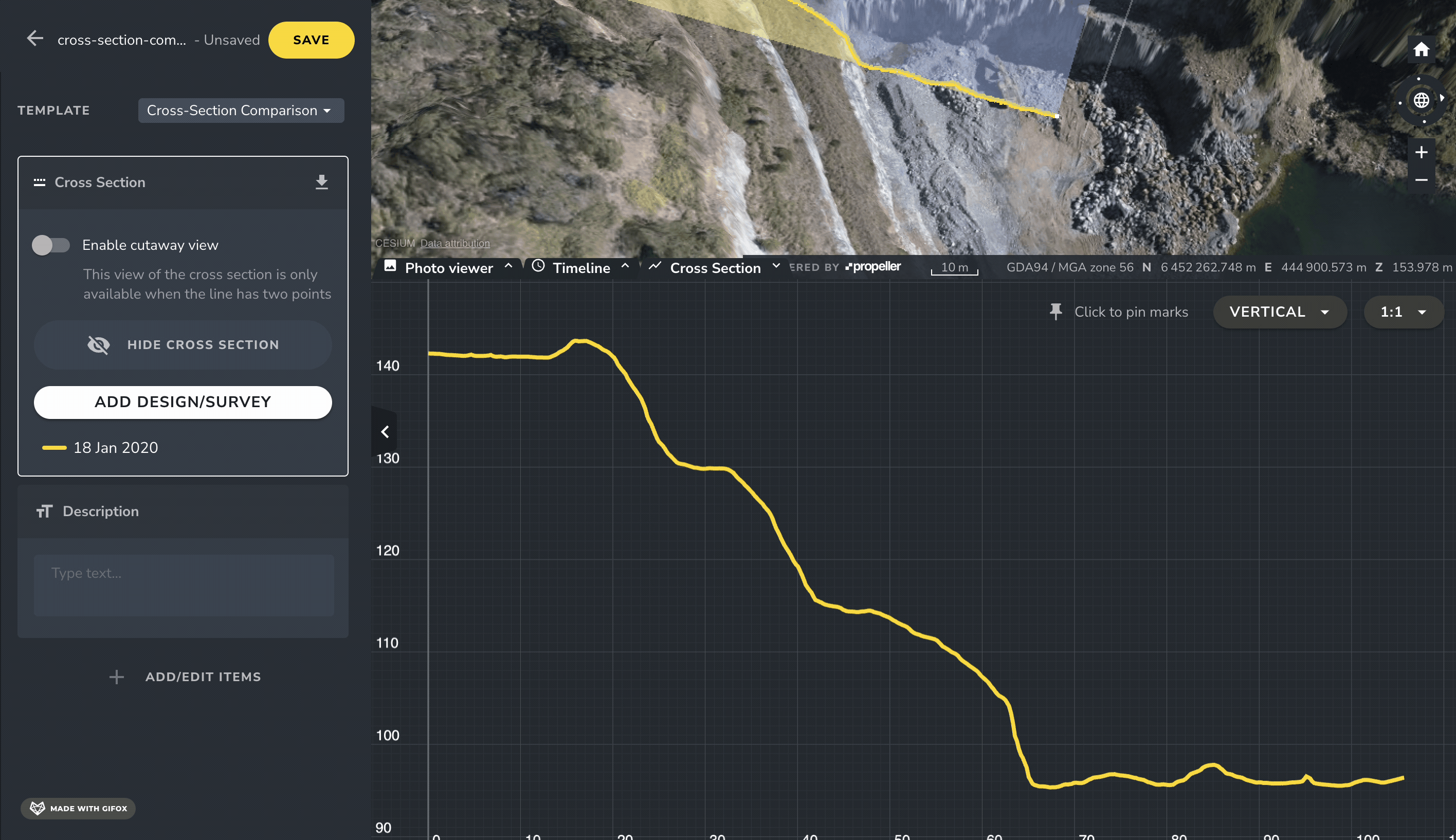Open the Data attribution link

click(x=454, y=244)
